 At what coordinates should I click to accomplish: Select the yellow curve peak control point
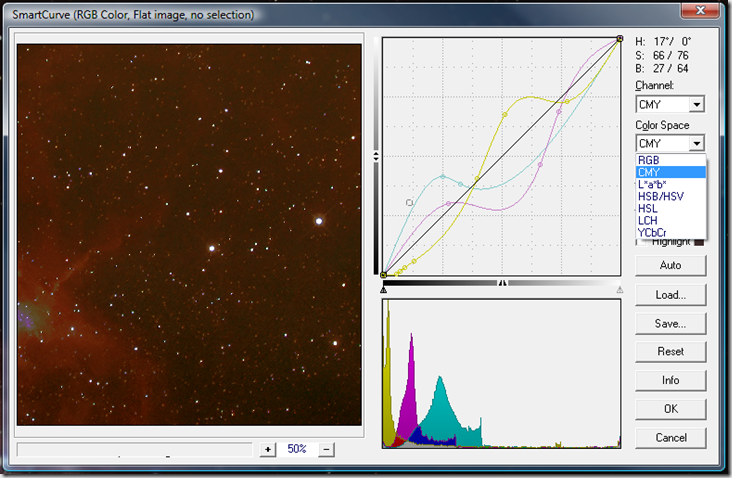pos(505,114)
